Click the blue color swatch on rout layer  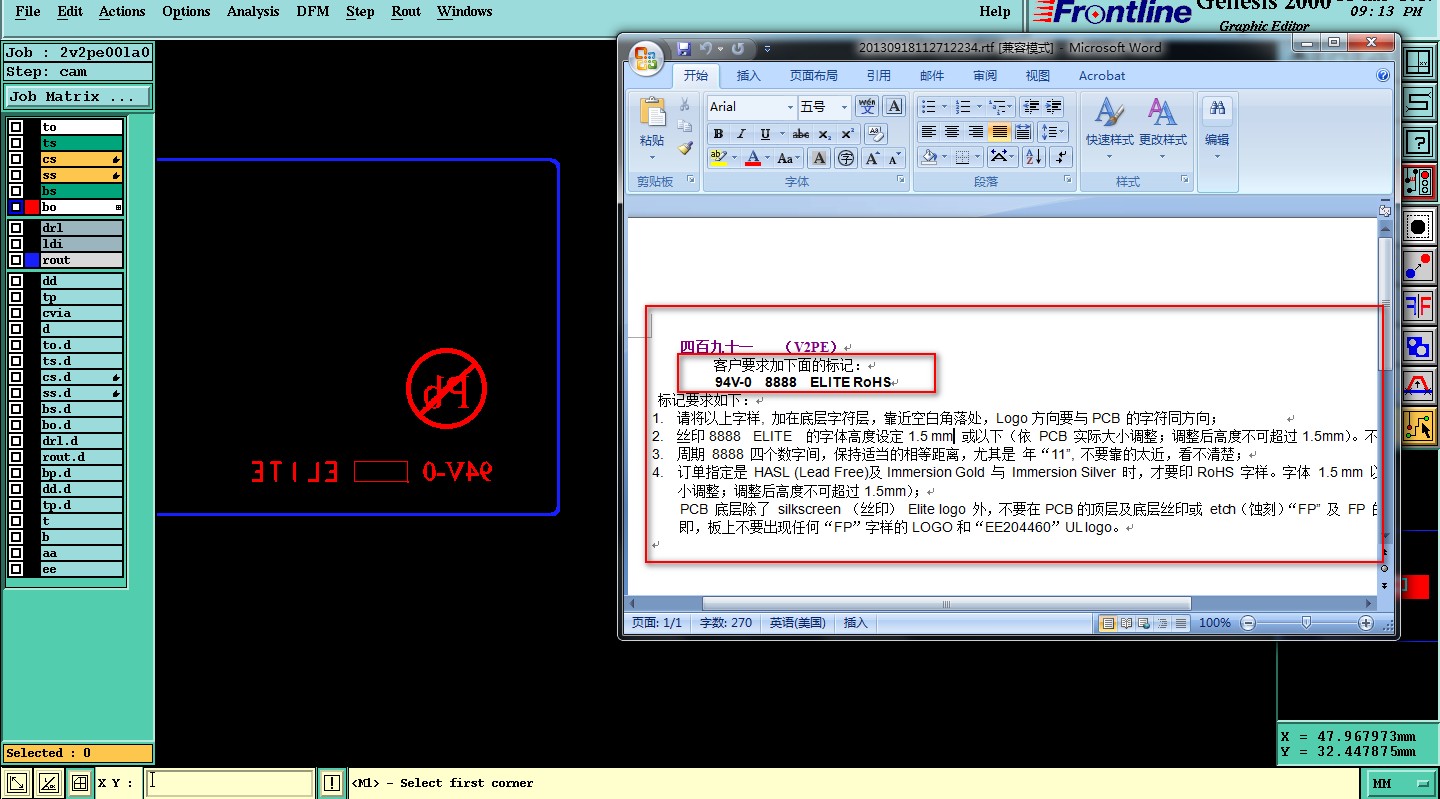coord(32,260)
